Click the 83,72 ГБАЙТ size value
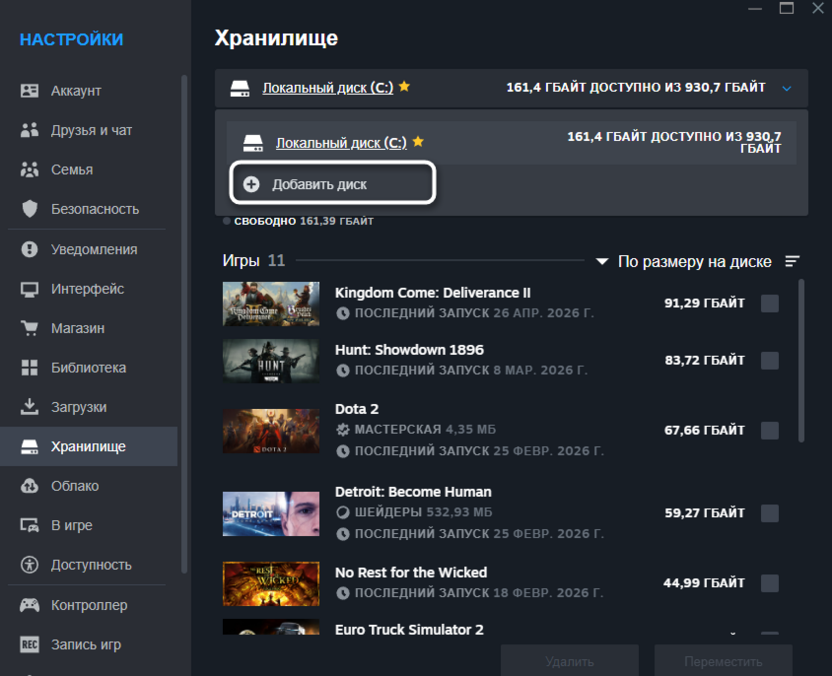This screenshot has width=832, height=676. point(705,360)
